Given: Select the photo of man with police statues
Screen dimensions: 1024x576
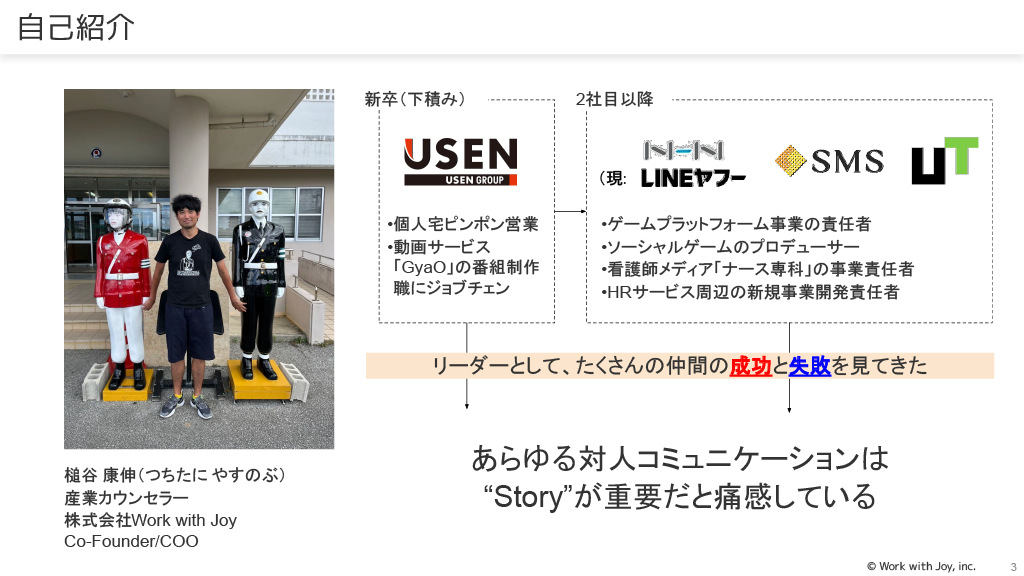Looking at the screenshot, I should point(199,269).
